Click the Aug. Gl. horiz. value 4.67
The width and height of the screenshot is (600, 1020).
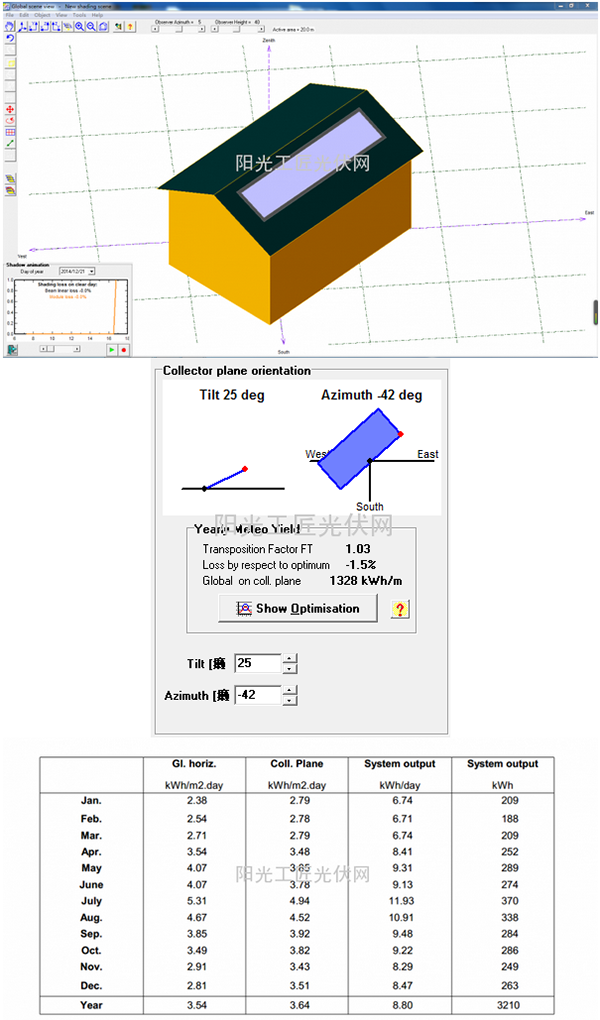(197, 917)
